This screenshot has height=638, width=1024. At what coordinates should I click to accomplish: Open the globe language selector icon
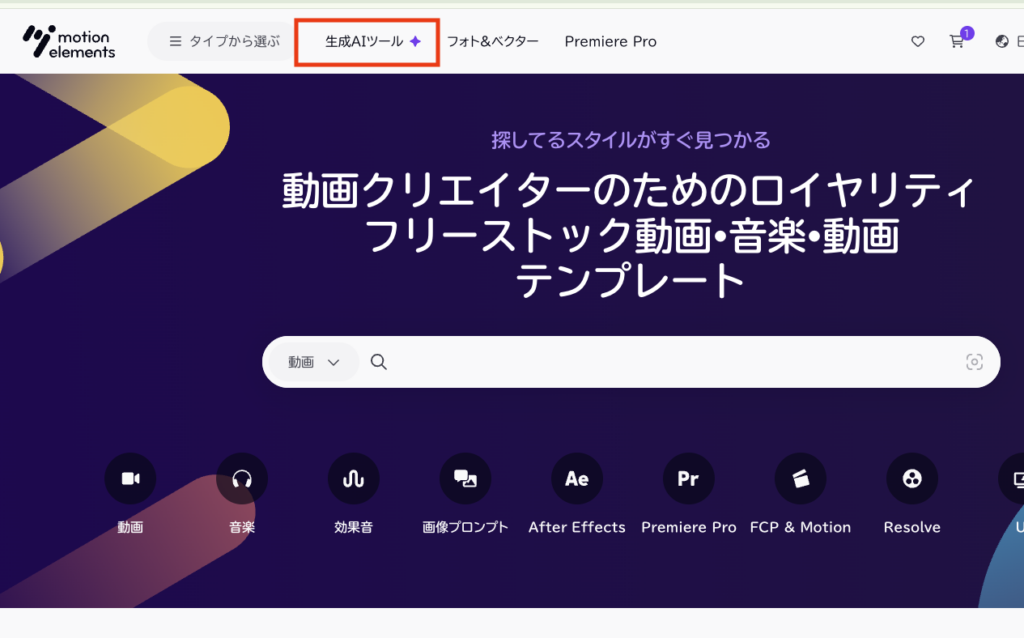(x=1002, y=42)
